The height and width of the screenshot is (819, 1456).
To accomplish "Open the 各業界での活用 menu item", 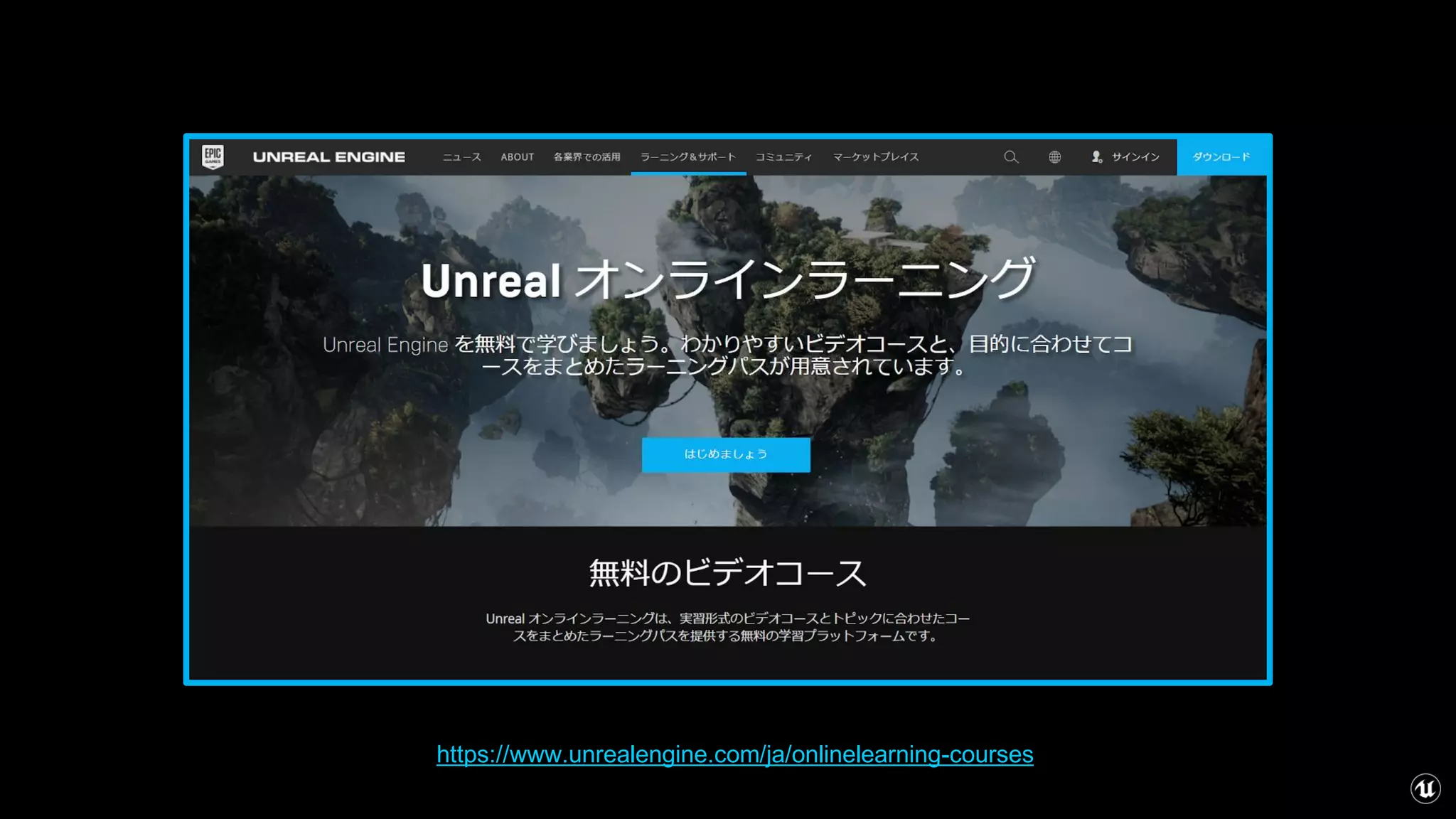I will point(587,157).
